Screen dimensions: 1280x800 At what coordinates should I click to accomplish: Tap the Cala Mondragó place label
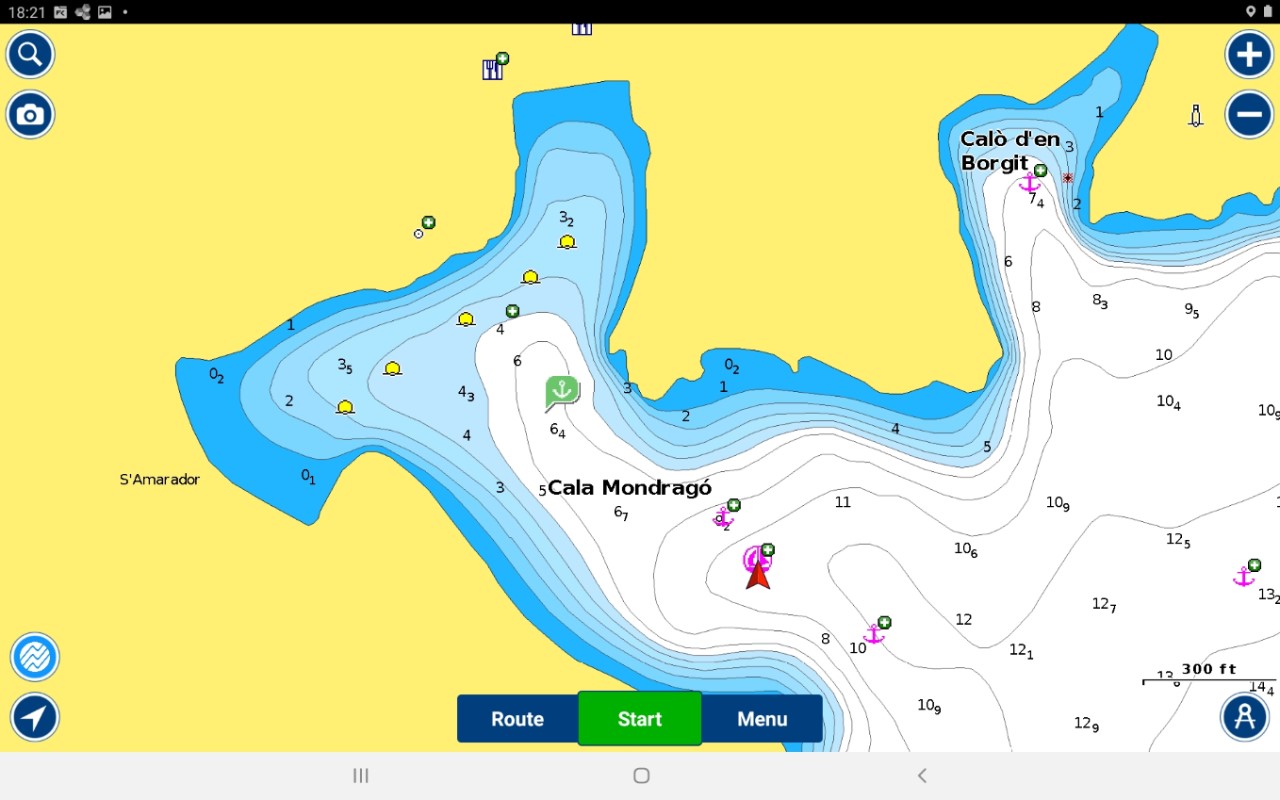pos(630,488)
